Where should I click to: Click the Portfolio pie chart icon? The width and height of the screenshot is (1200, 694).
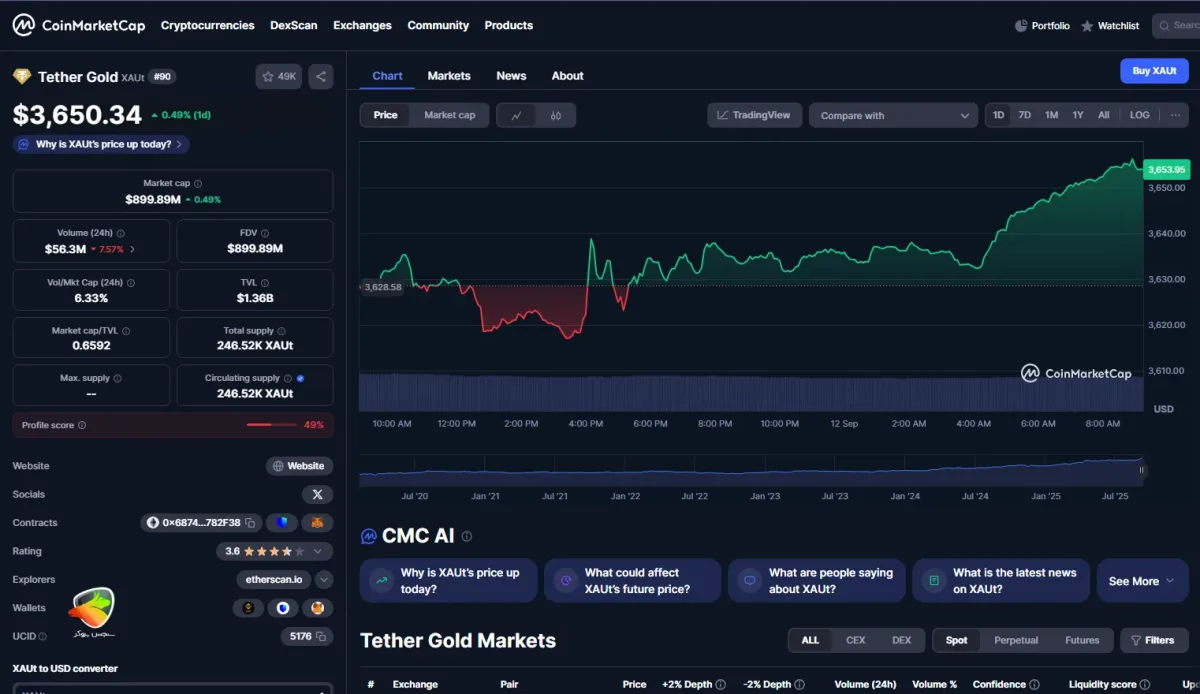[x=1021, y=26]
